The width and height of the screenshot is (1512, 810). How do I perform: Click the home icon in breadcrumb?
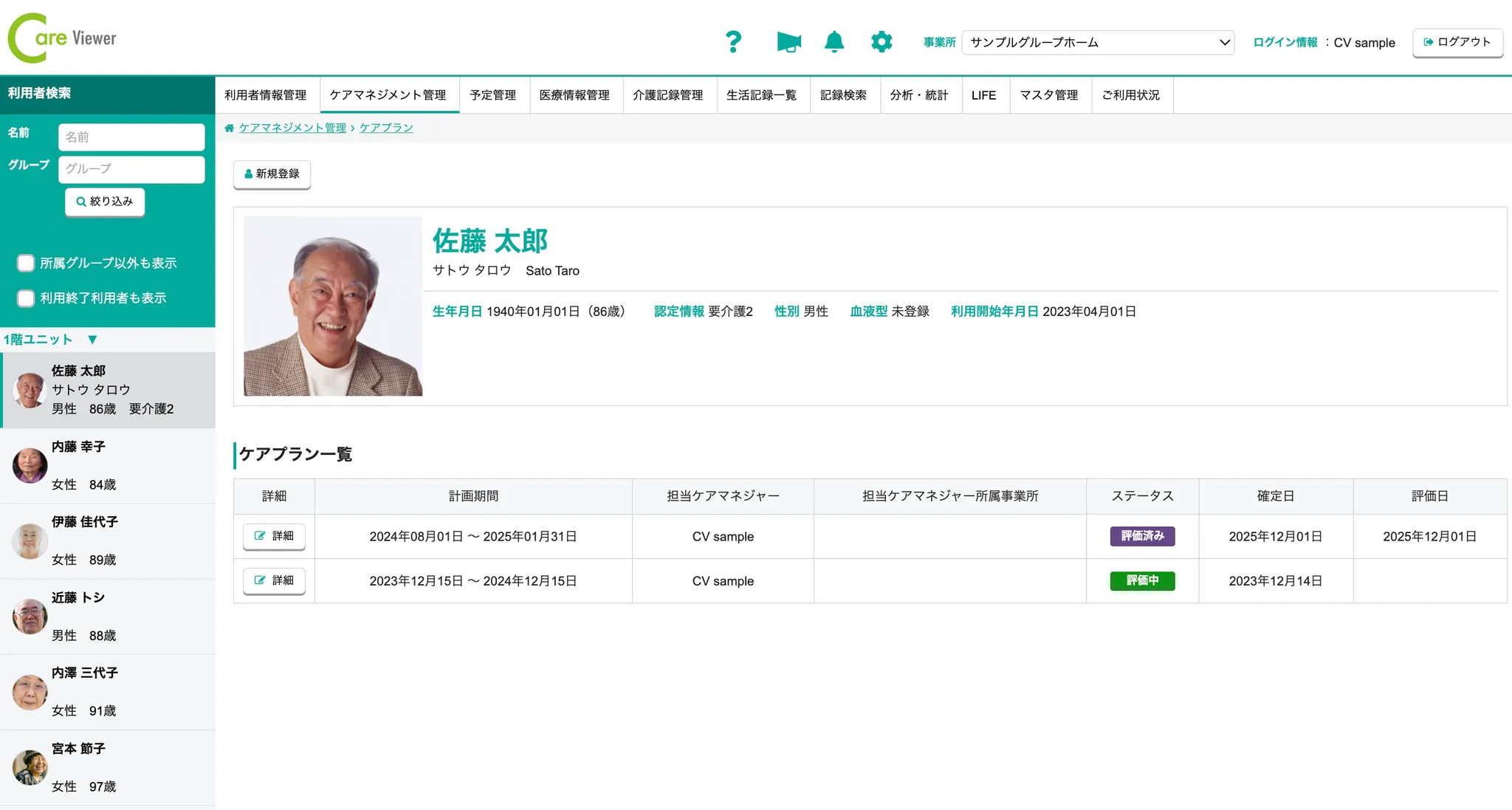point(230,128)
